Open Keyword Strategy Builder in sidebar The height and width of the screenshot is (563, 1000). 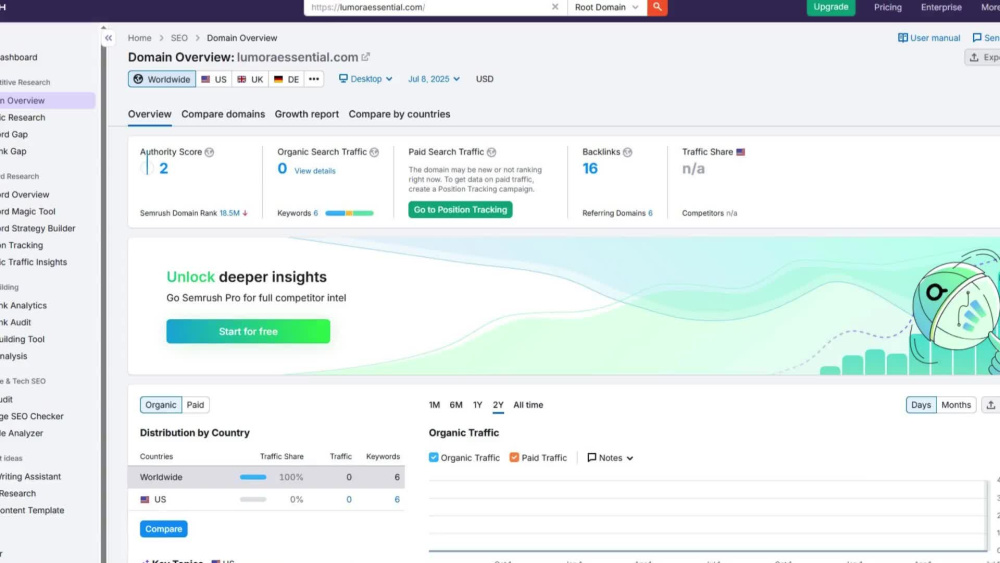point(38,228)
